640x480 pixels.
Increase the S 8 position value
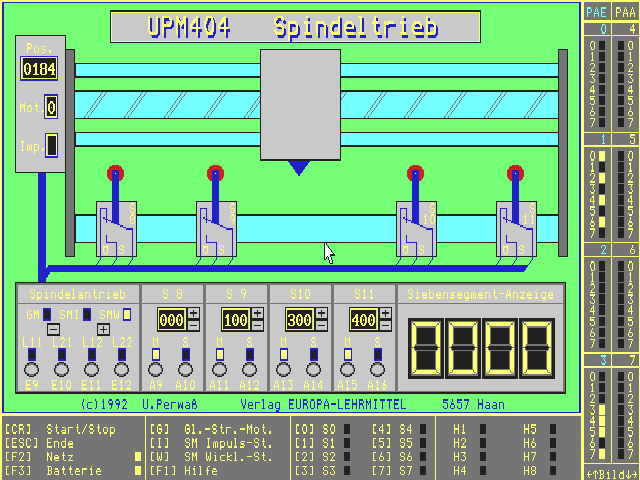193,313
